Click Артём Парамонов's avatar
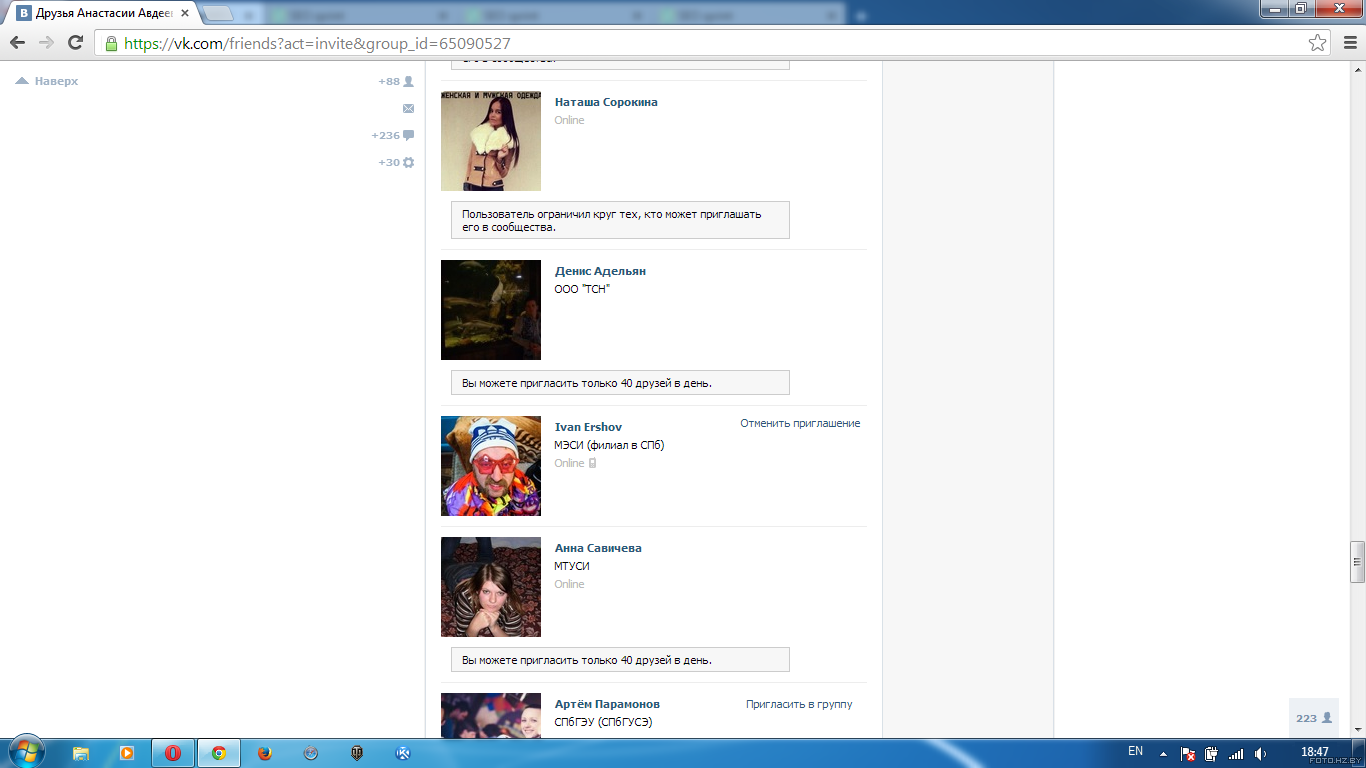The width and height of the screenshot is (1366, 768). [491, 715]
